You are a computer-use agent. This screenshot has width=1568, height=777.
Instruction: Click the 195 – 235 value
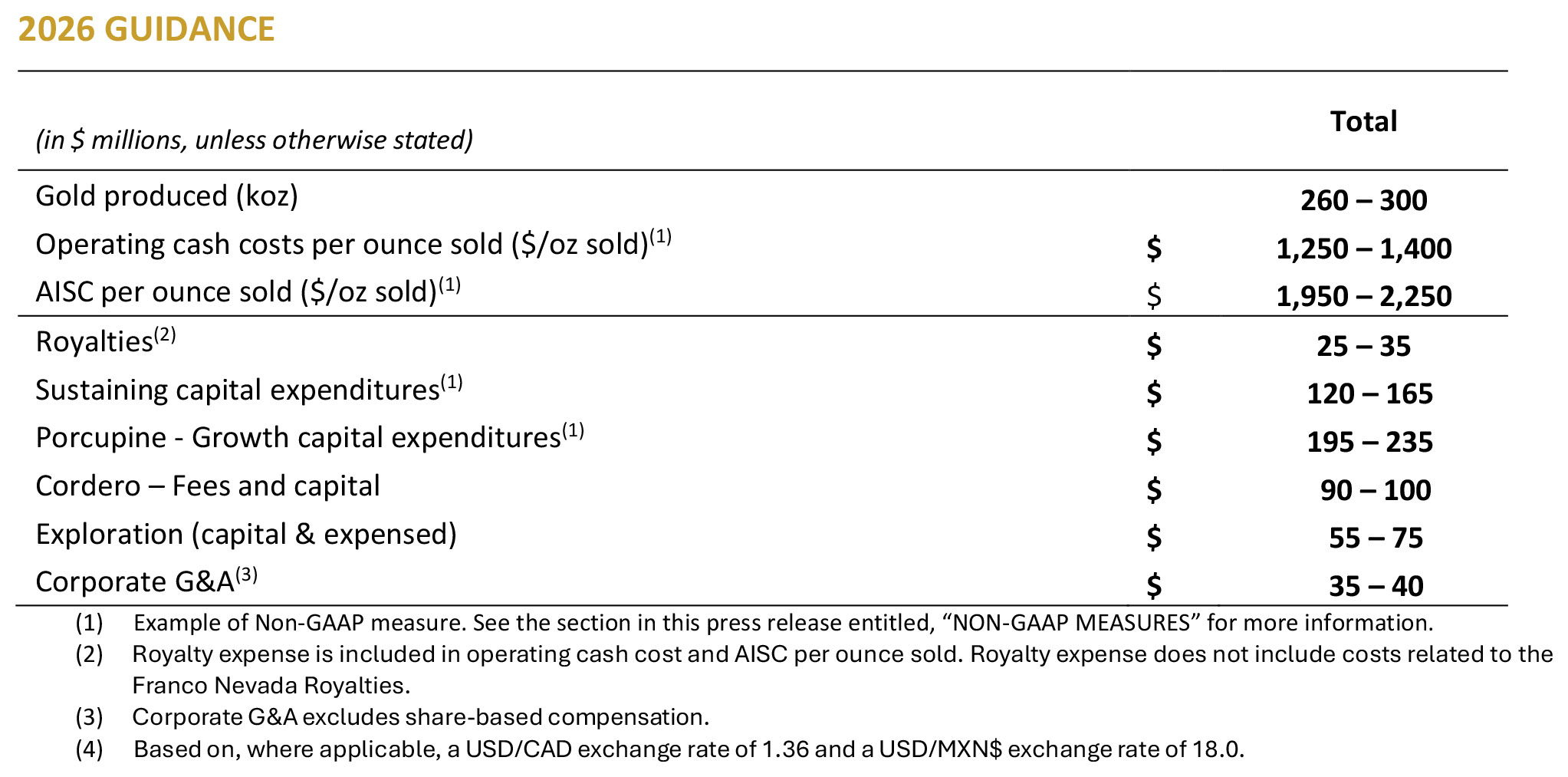click(1369, 443)
